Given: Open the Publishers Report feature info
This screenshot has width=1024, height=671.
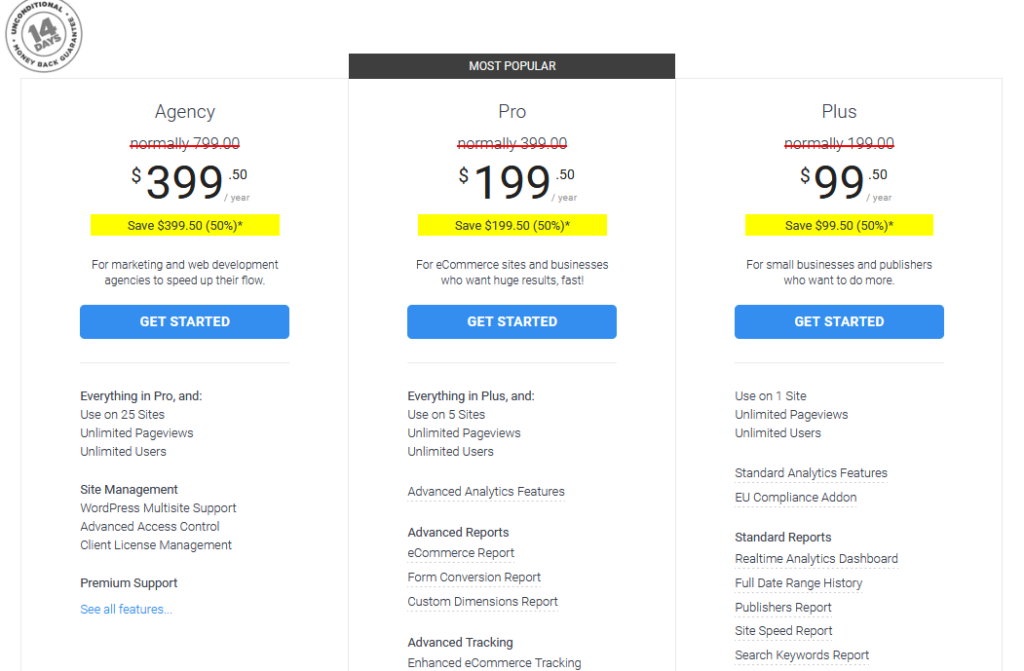Looking at the screenshot, I should (783, 607).
